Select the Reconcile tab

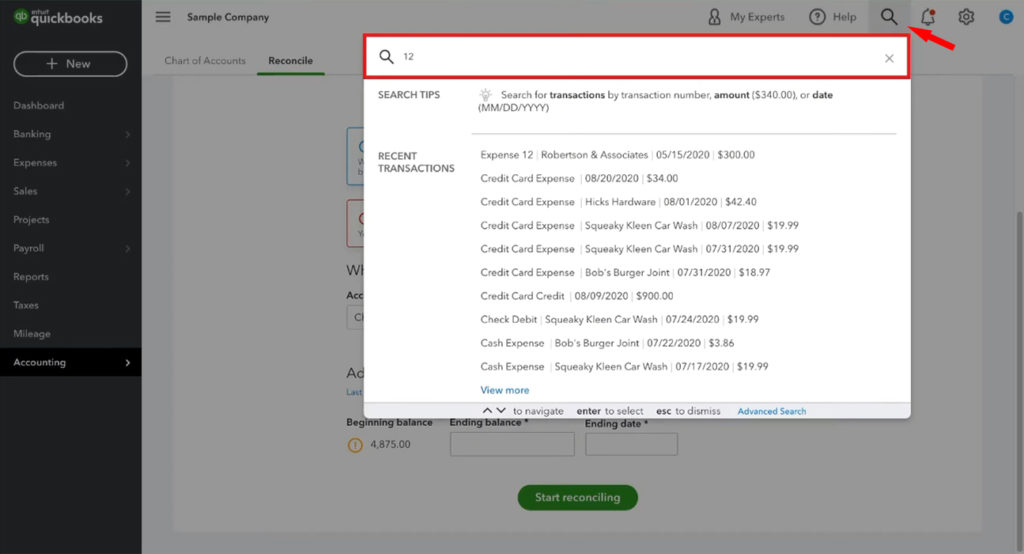tap(291, 61)
